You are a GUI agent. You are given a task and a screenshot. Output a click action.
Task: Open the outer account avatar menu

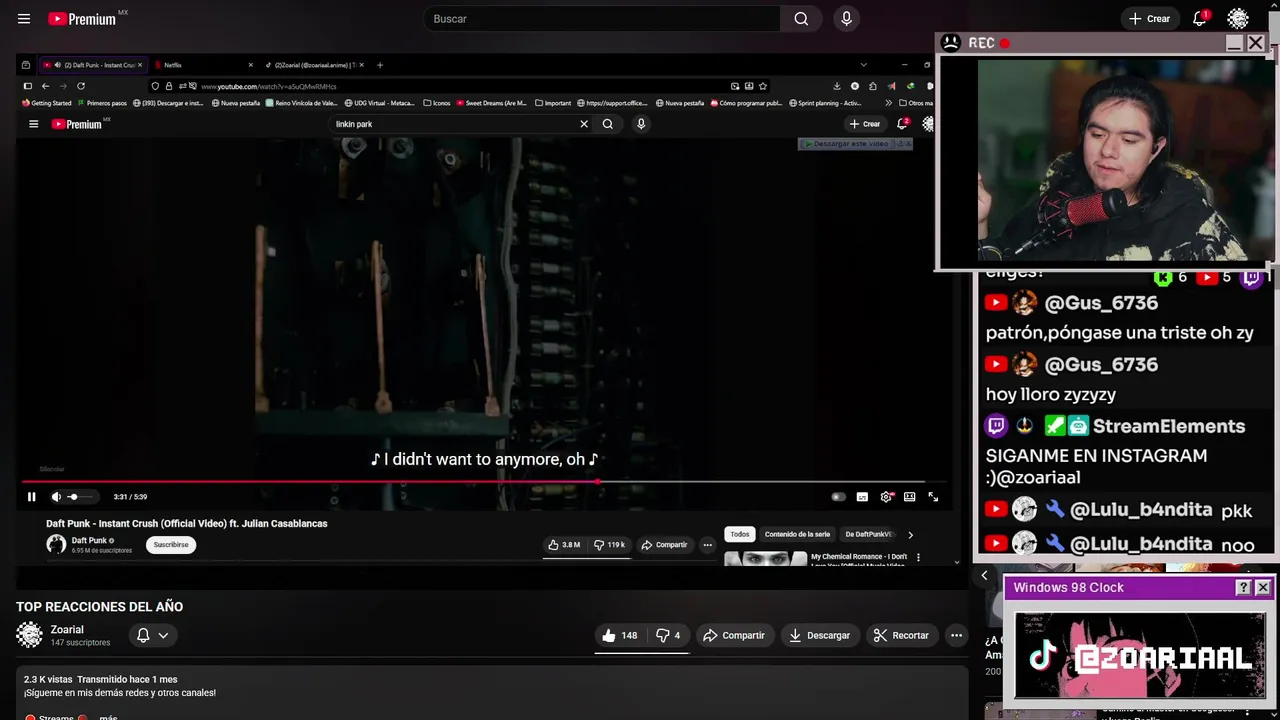[1238, 19]
